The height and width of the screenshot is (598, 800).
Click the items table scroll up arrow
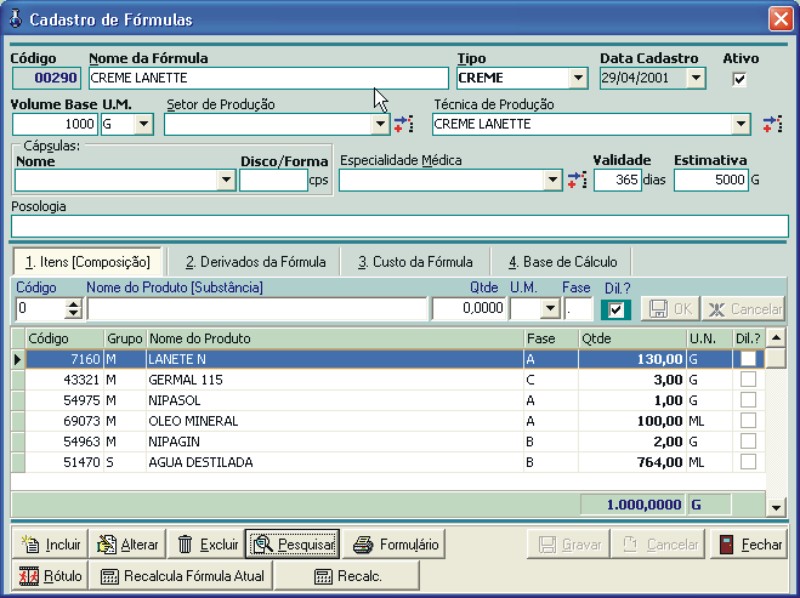point(776,337)
